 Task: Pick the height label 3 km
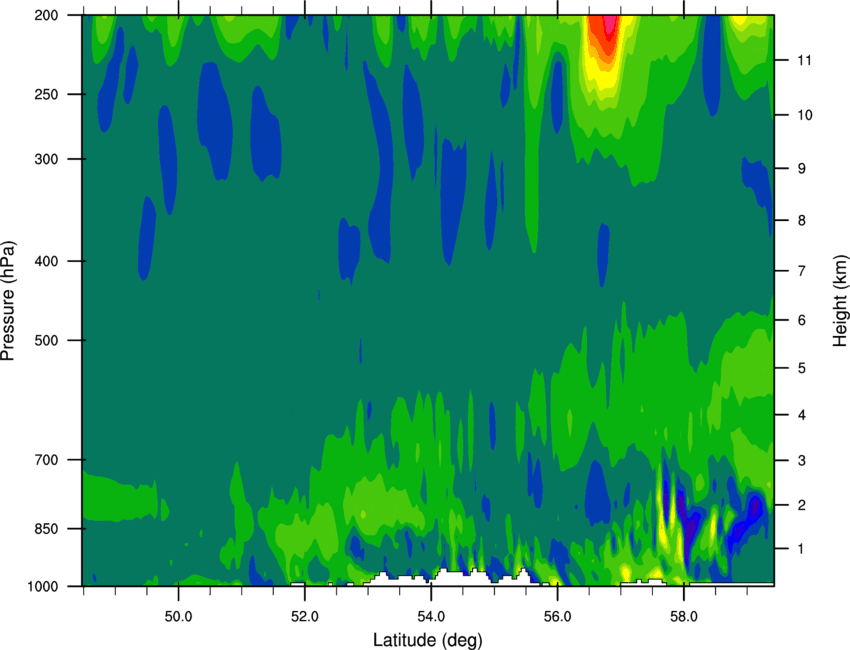click(802, 461)
